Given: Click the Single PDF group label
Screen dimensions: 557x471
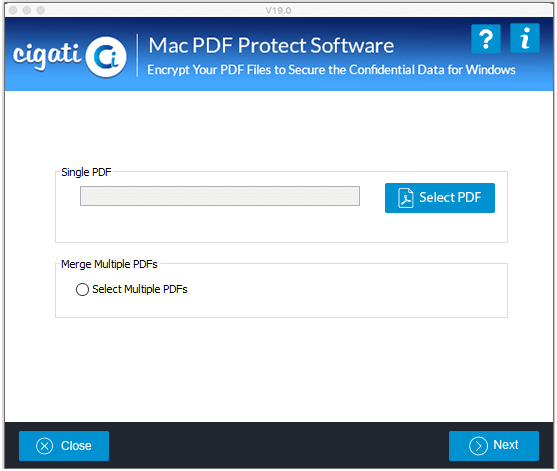Looking at the screenshot, I should (86, 172).
